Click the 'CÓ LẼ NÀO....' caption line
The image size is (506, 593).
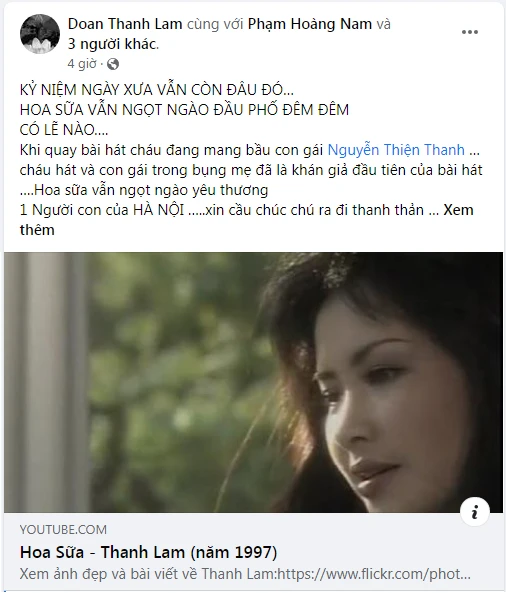[x=64, y=130]
